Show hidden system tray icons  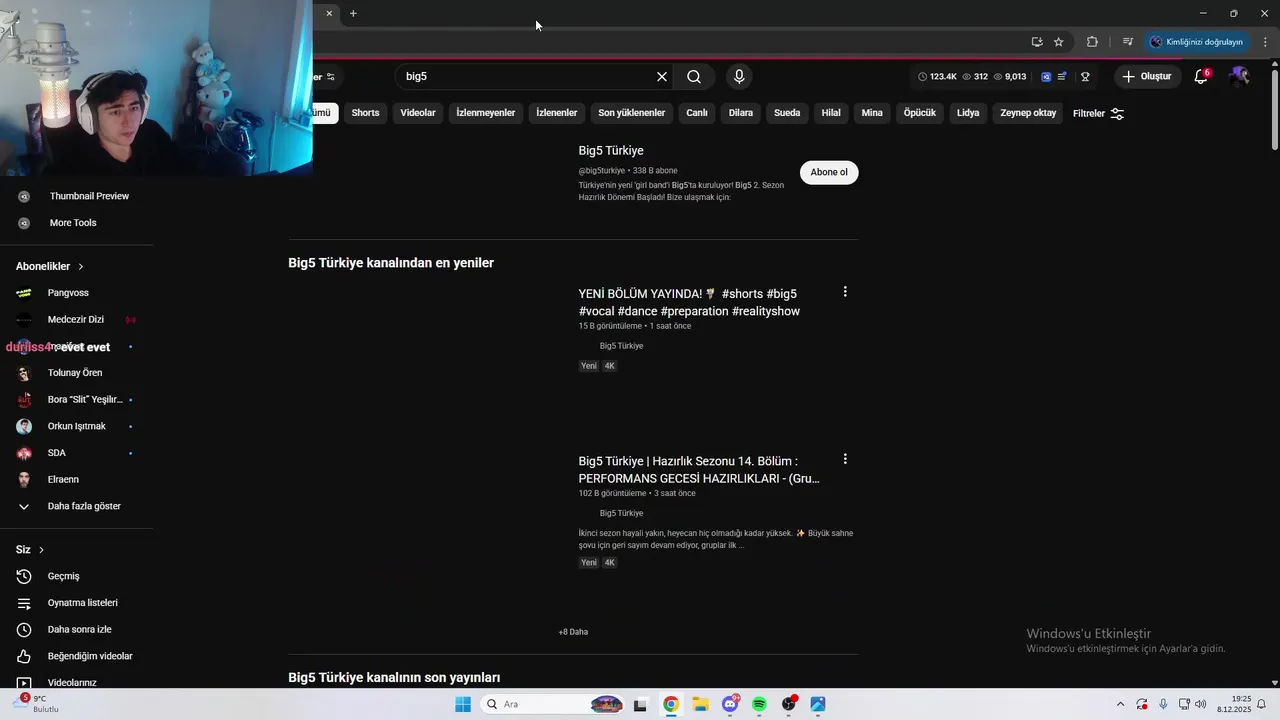(1120, 704)
